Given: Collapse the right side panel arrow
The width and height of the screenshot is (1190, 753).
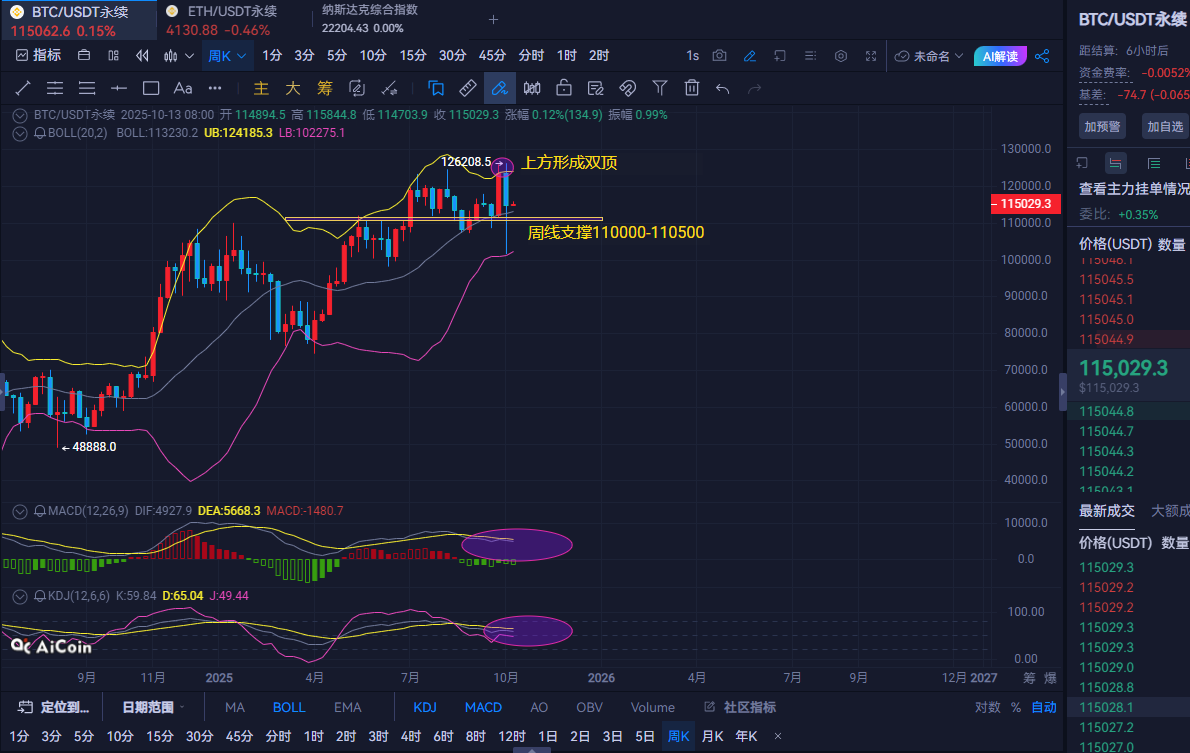Looking at the screenshot, I should coord(1062,392).
